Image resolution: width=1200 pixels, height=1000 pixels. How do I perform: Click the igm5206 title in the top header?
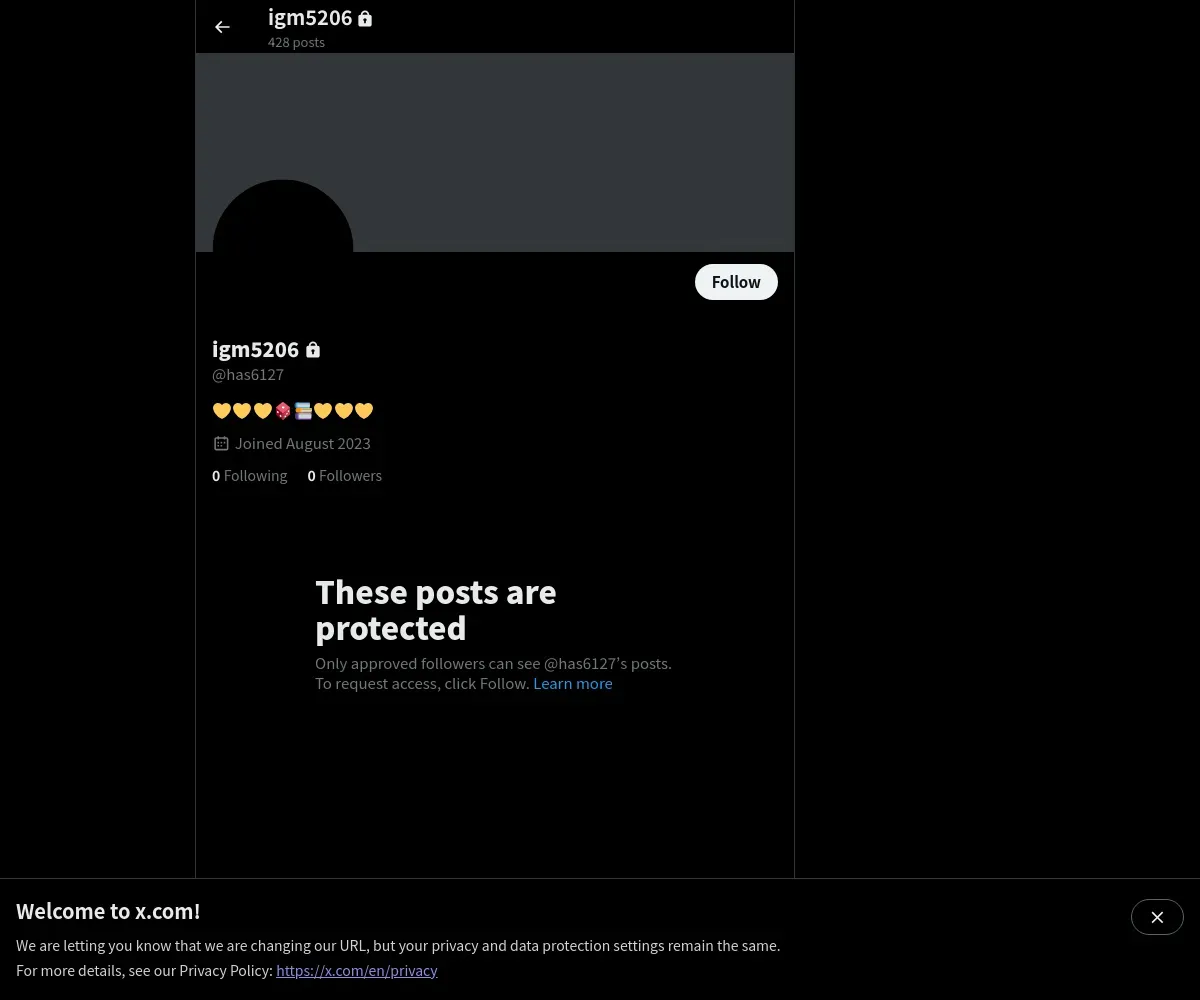coord(310,18)
